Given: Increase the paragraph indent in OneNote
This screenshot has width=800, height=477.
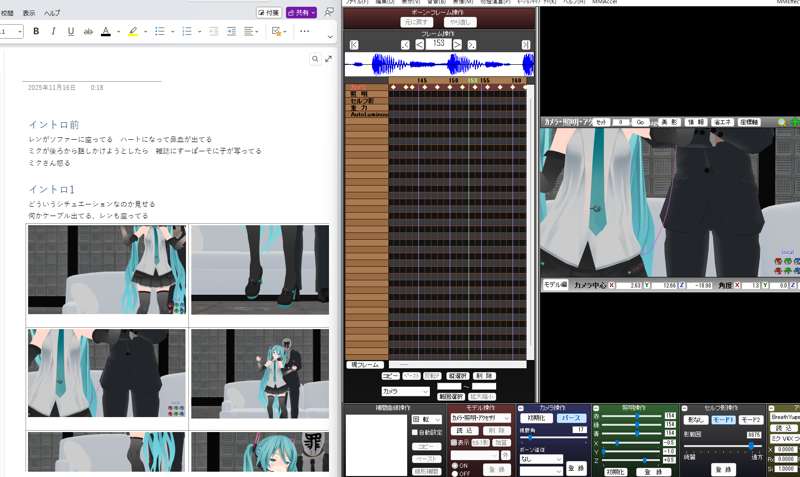Looking at the screenshot, I should [231, 32].
